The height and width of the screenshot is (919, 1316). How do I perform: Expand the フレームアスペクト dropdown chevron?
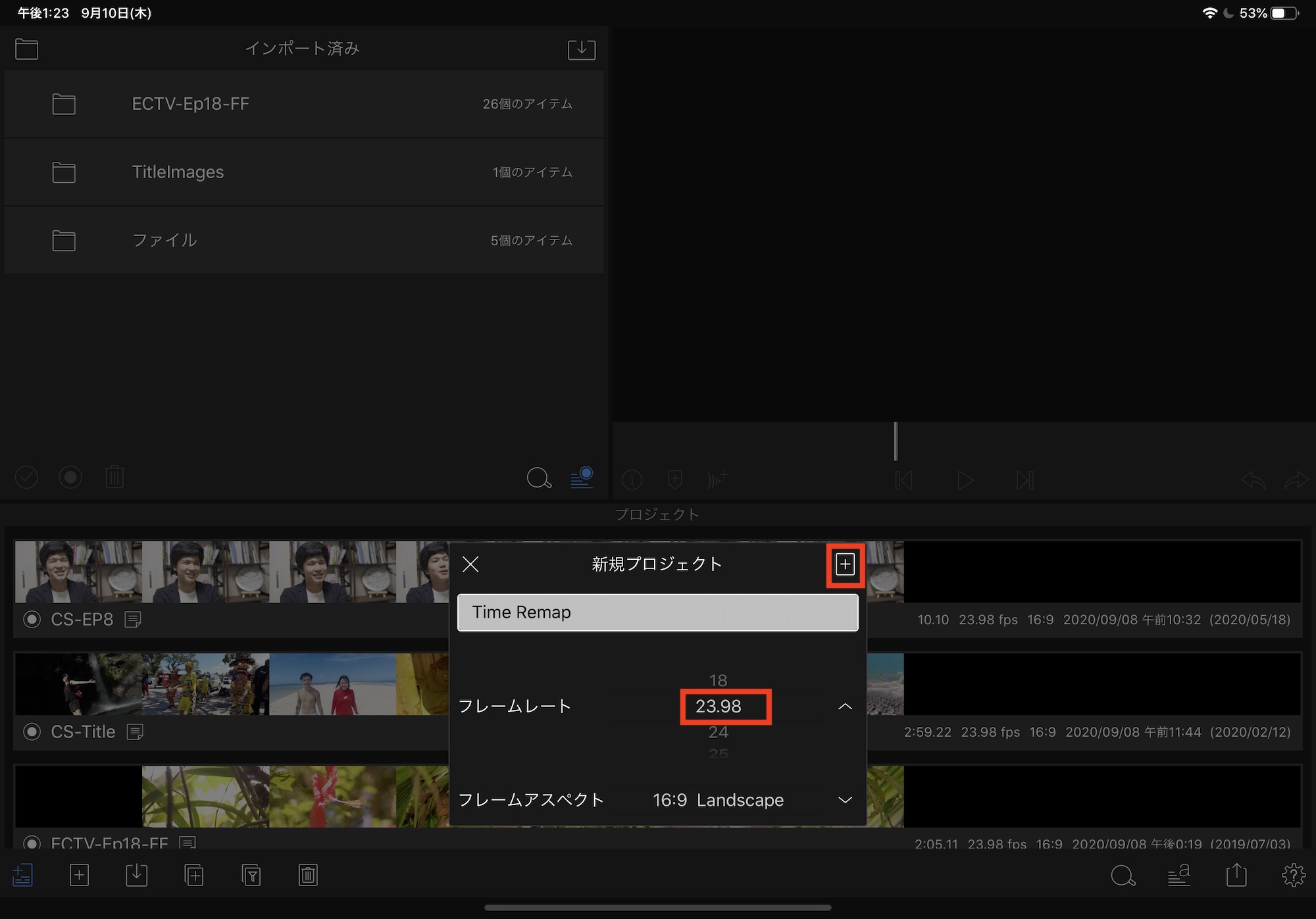point(845,801)
